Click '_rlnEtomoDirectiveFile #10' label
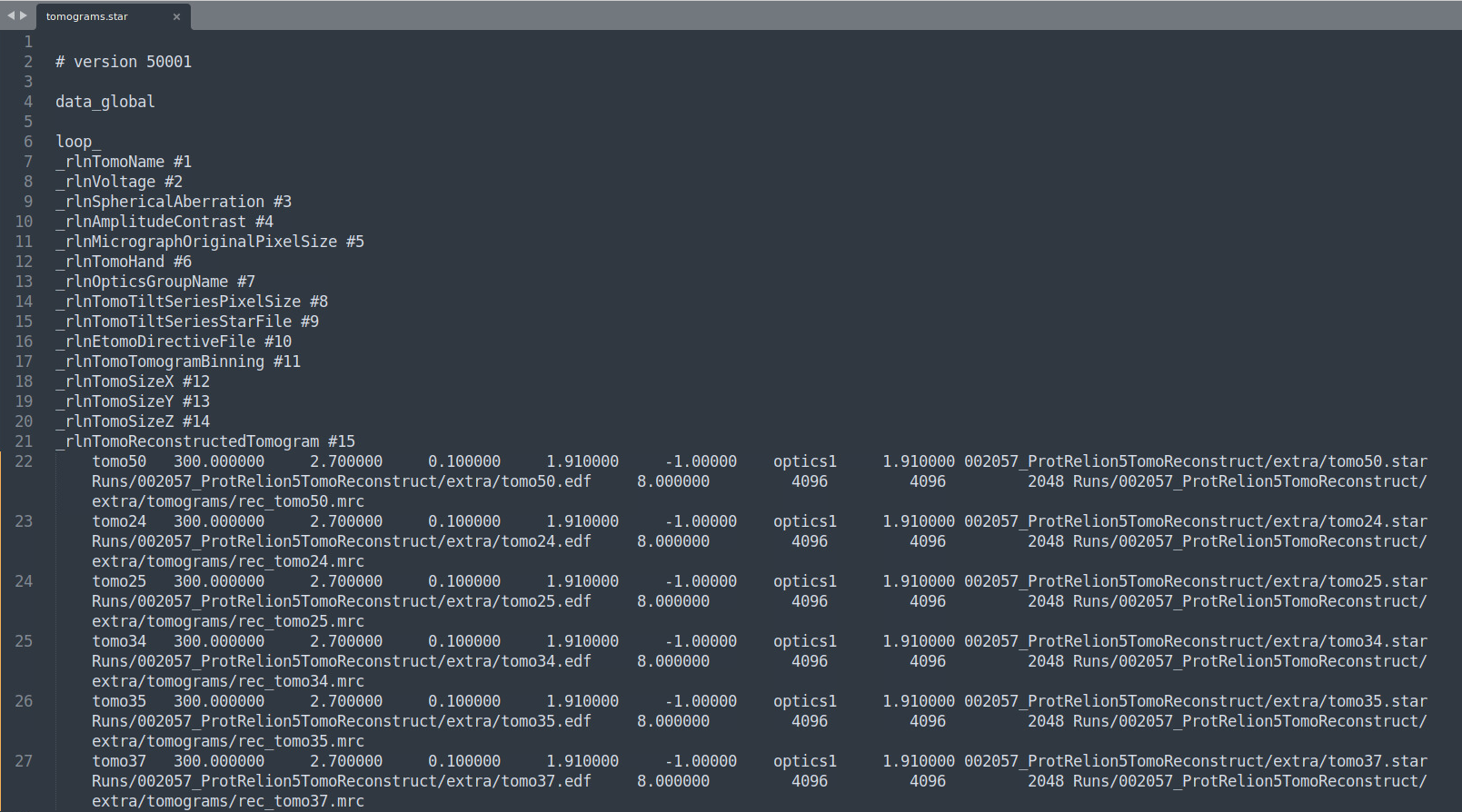 [174, 342]
